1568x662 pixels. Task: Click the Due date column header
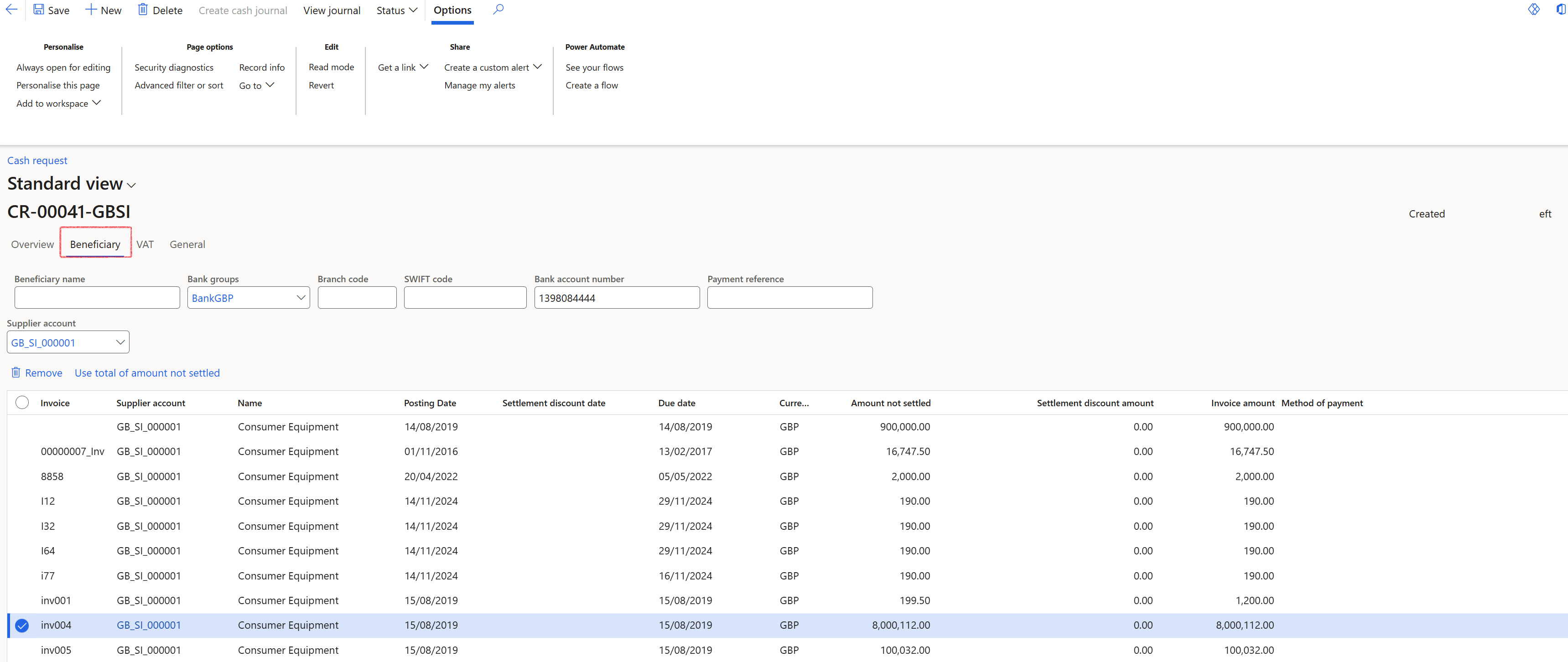click(x=676, y=403)
